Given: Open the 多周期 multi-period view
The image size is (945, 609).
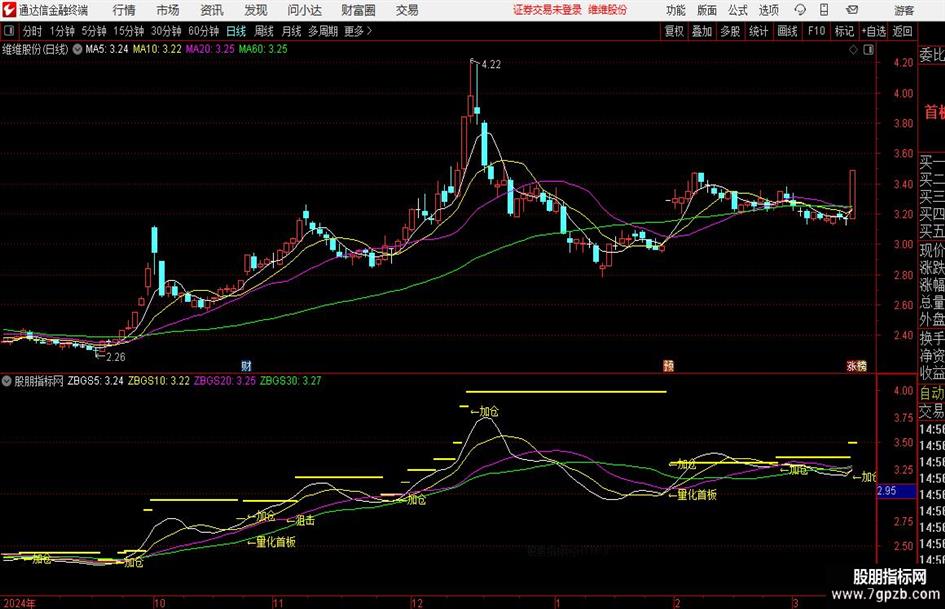Looking at the screenshot, I should point(323,31).
